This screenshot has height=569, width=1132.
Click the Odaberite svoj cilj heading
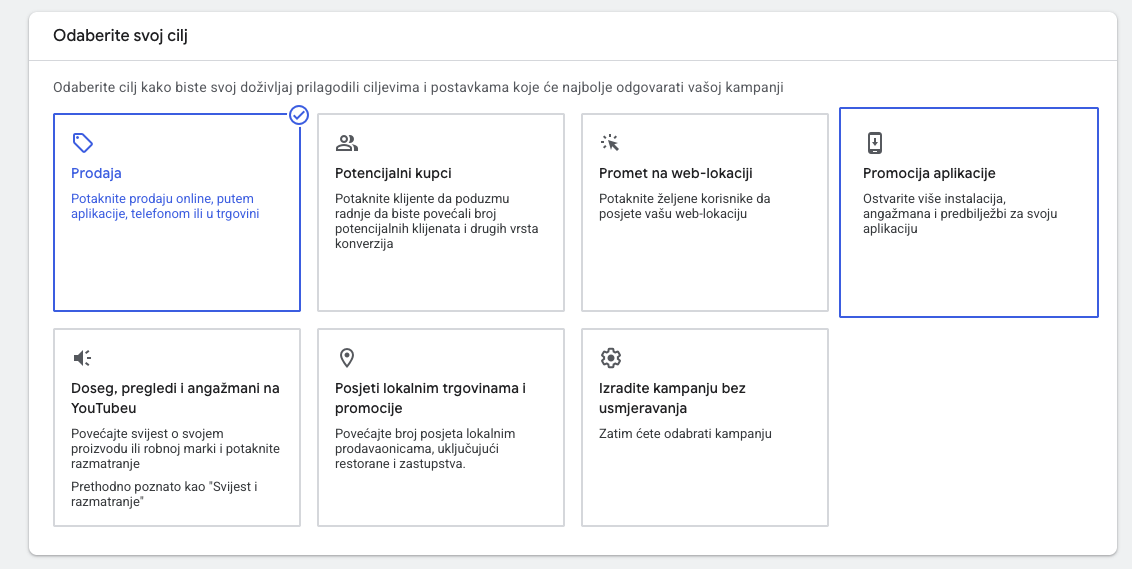pos(120,36)
